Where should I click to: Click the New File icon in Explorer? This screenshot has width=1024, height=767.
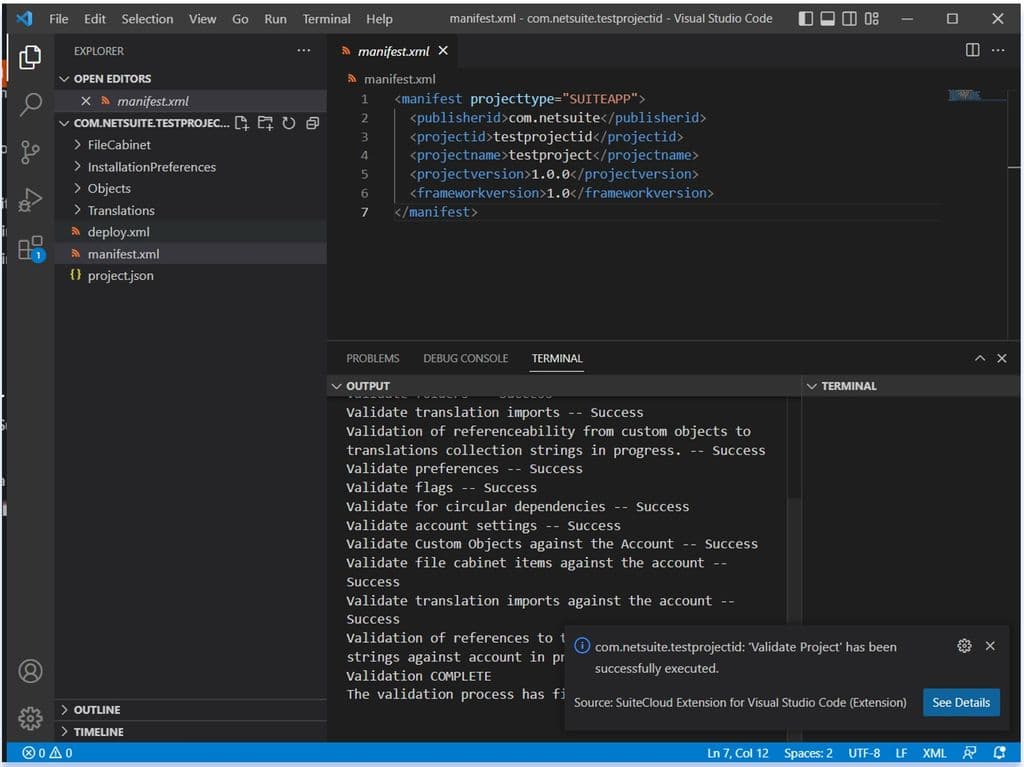[x=242, y=123]
